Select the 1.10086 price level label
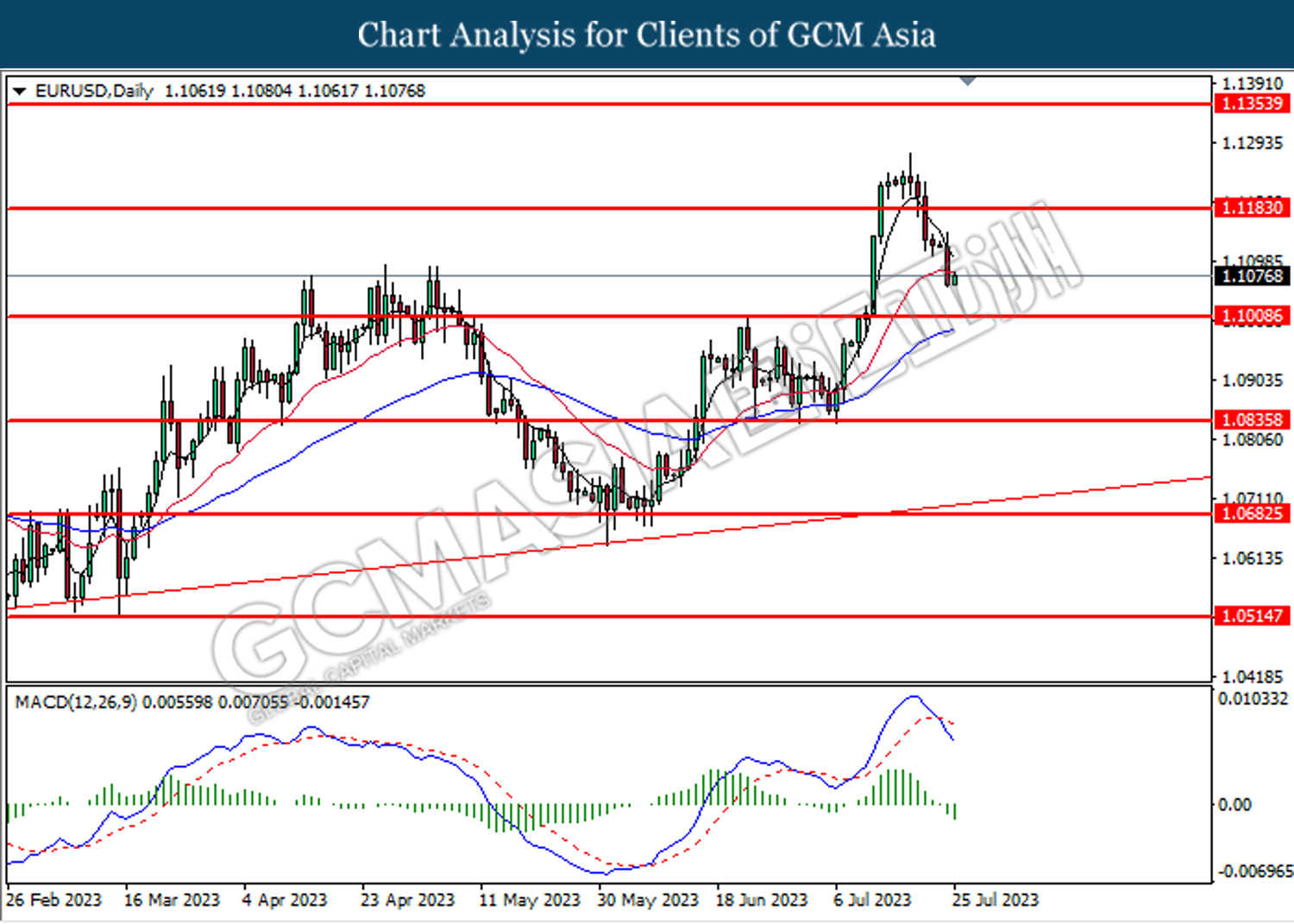 (1253, 316)
